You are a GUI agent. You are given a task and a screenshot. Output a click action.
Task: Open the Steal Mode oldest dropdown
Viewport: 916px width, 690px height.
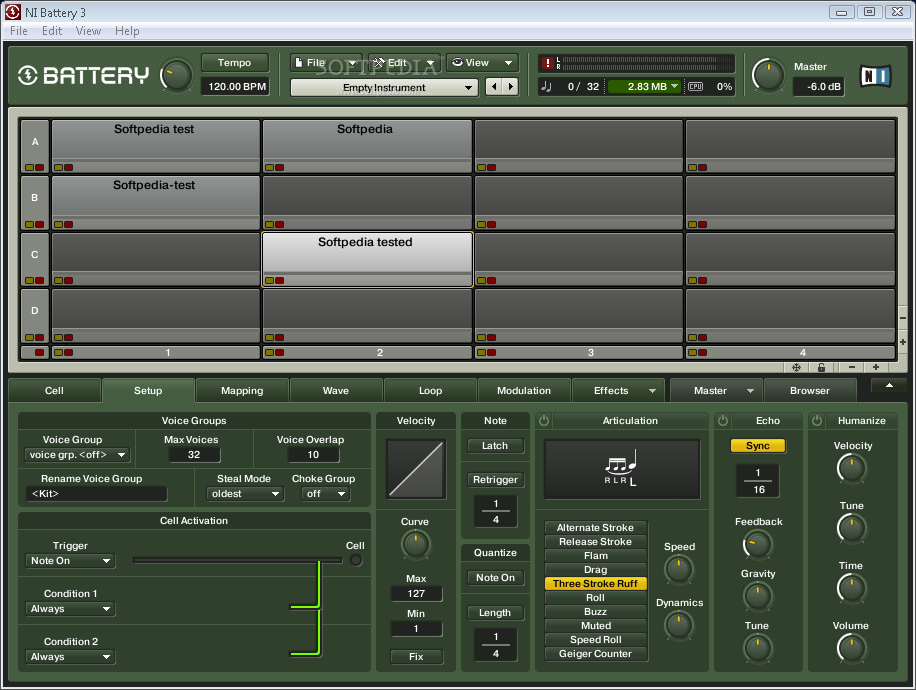[x=245, y=494]
